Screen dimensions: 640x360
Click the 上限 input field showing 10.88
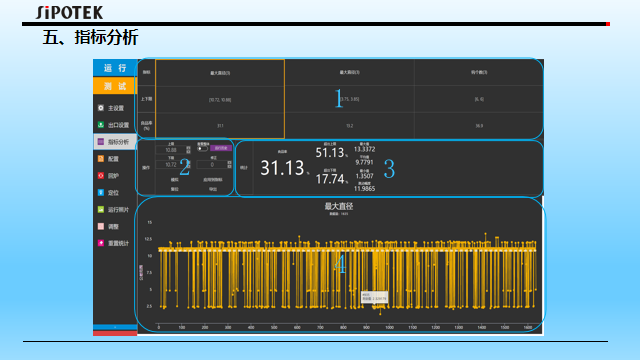tap(171, 150)
